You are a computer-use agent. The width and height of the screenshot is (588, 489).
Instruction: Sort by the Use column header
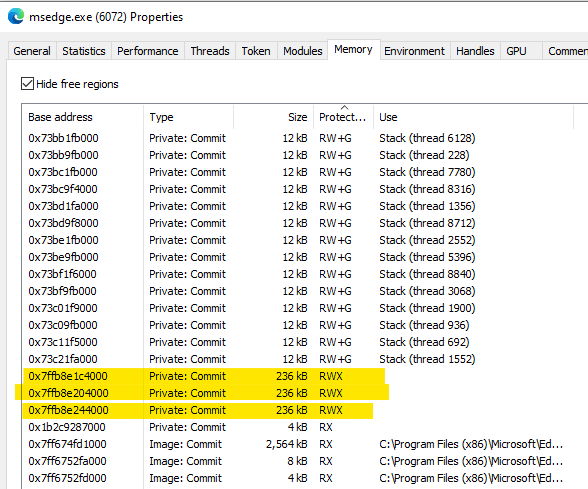[473, 117]
